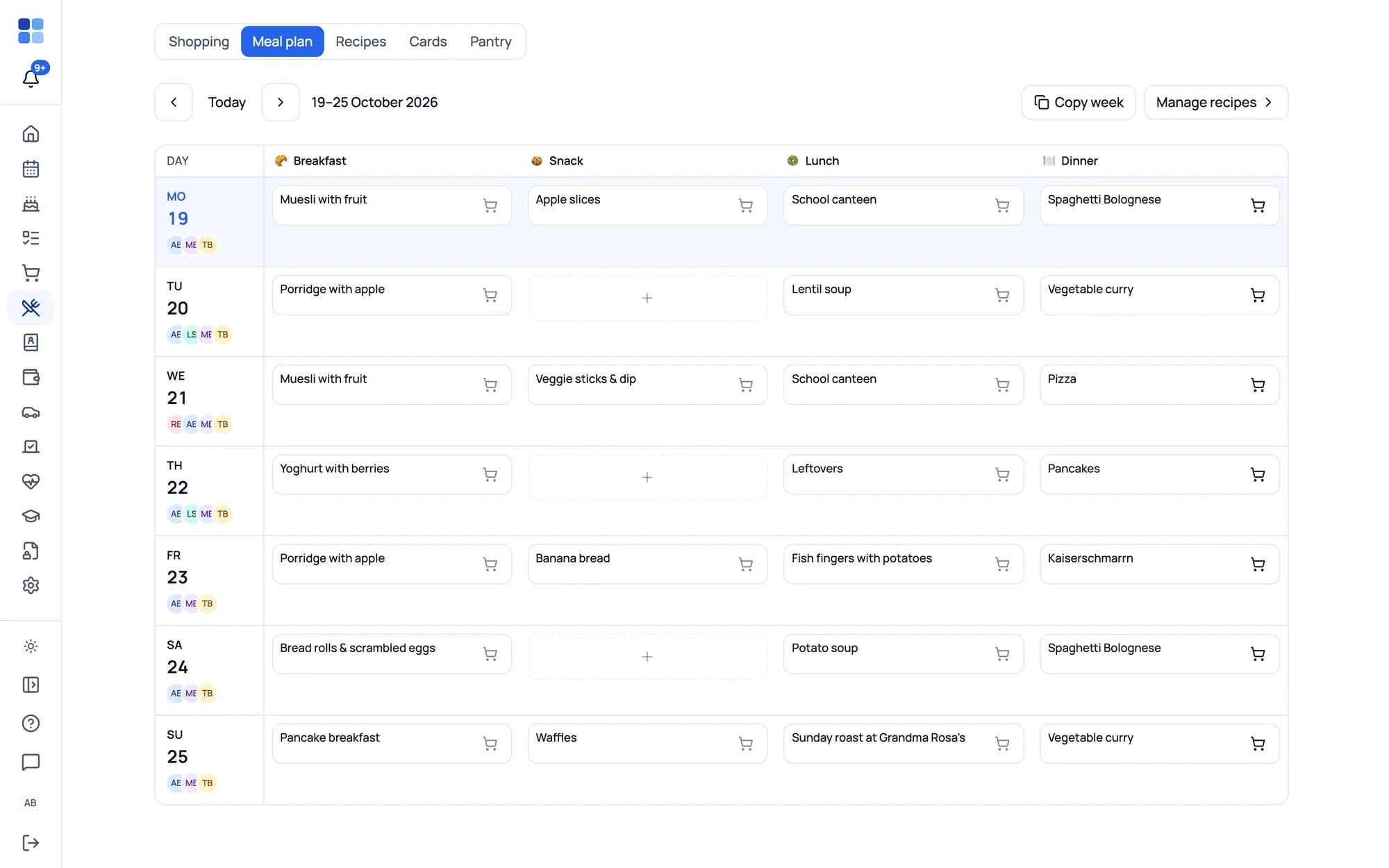This screenshot has height=868, width=1389.
Task: Open the settings gear in sidebar
Action: (x=31, y=585)
